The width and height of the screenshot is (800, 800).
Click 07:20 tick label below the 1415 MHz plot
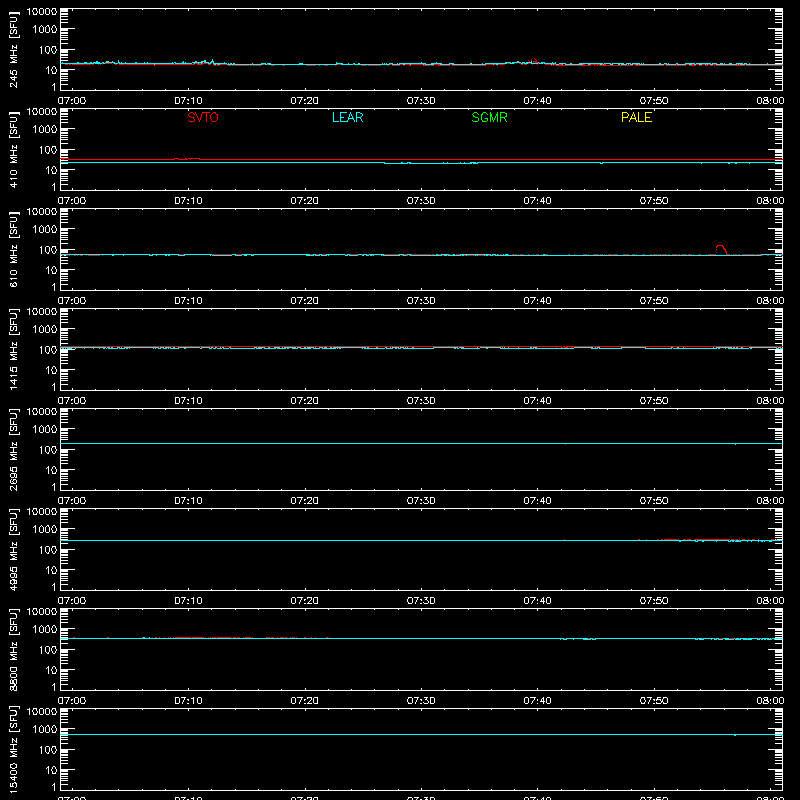[305, 401]
